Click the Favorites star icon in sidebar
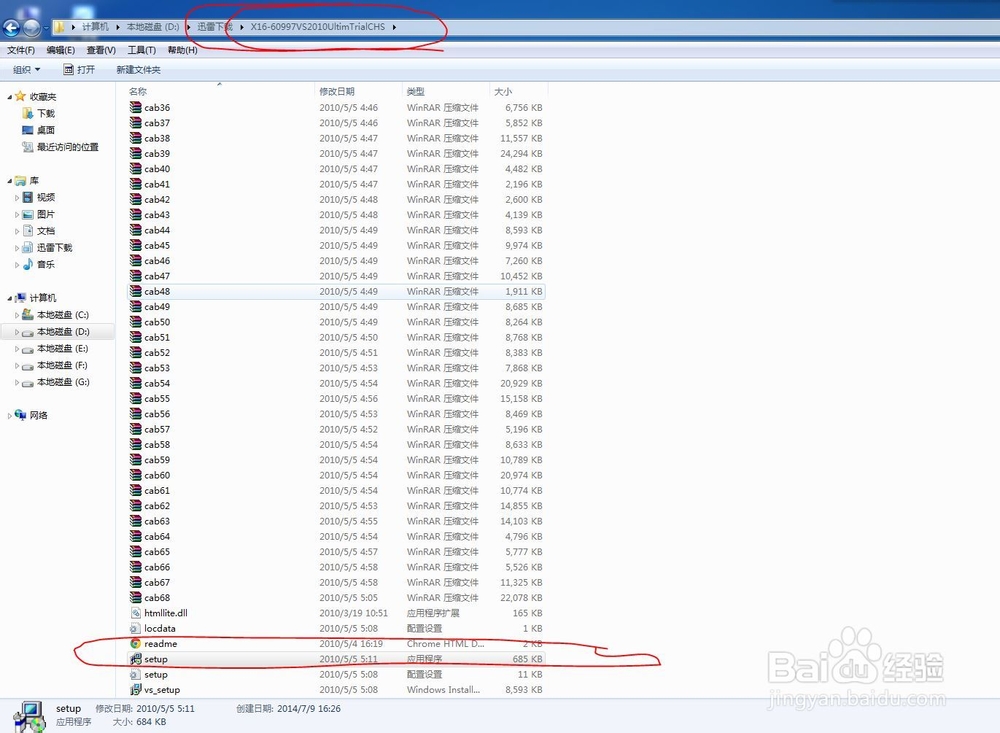The image size is (1000, 733). click(x=20, y=96)
